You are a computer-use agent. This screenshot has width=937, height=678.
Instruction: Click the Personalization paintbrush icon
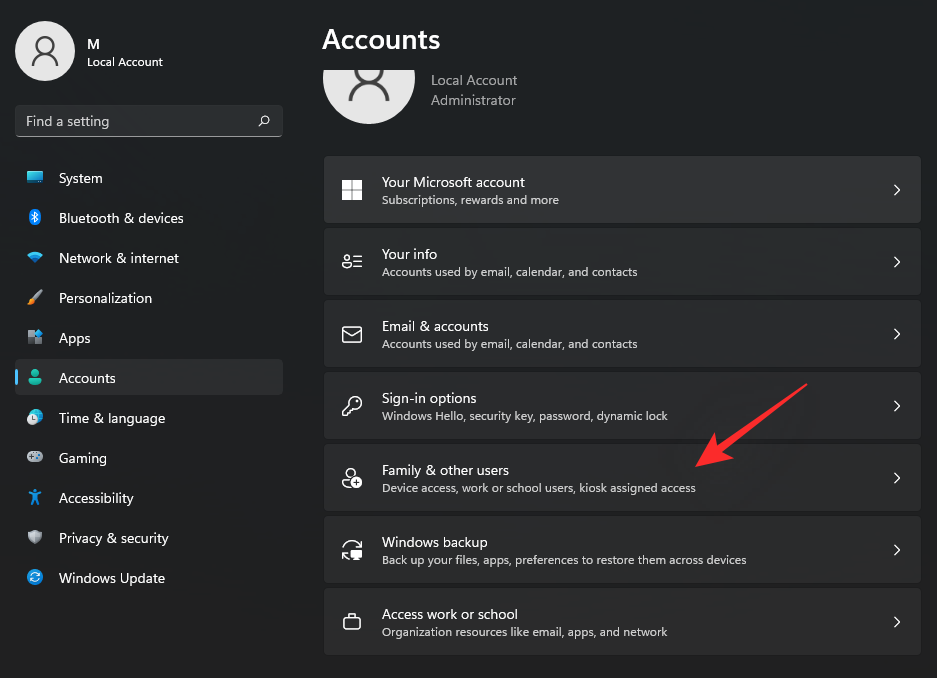(35, 298)
